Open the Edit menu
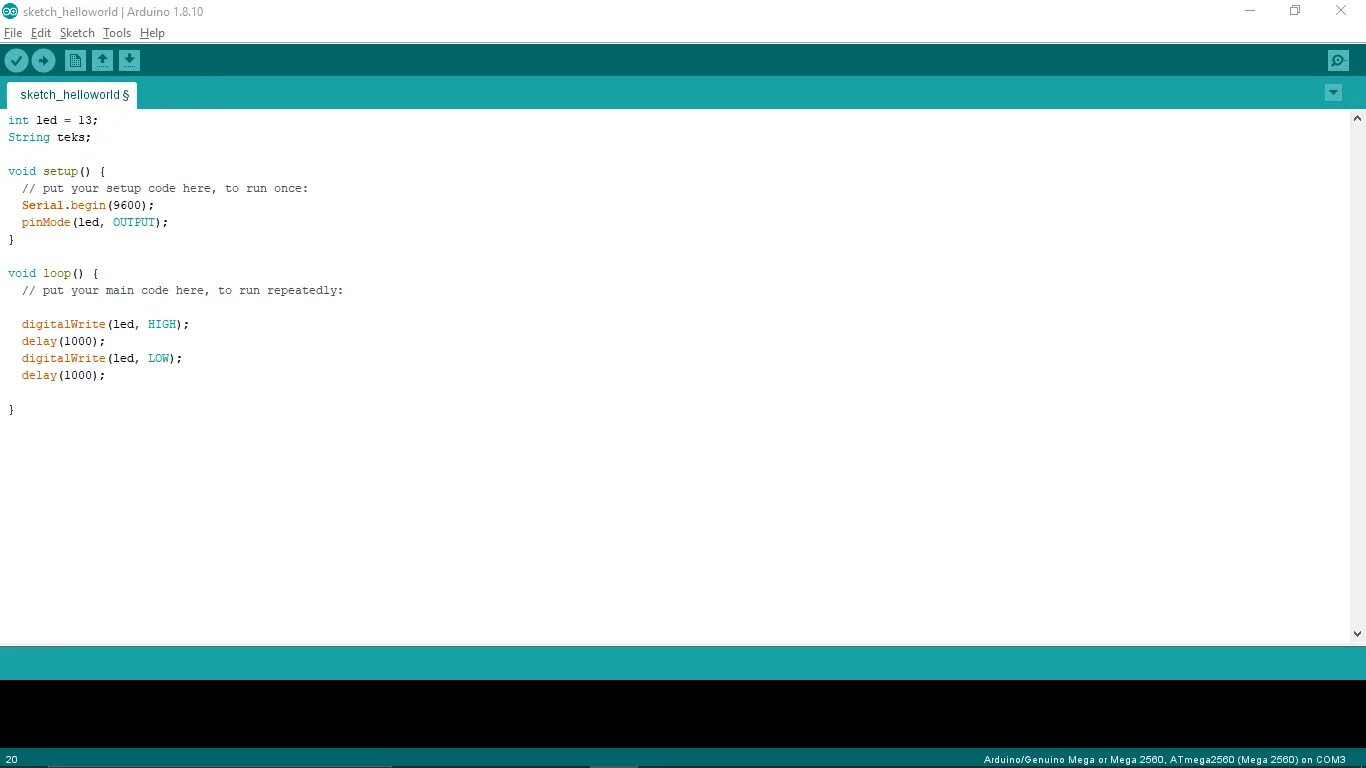 (x=40, y=33)
